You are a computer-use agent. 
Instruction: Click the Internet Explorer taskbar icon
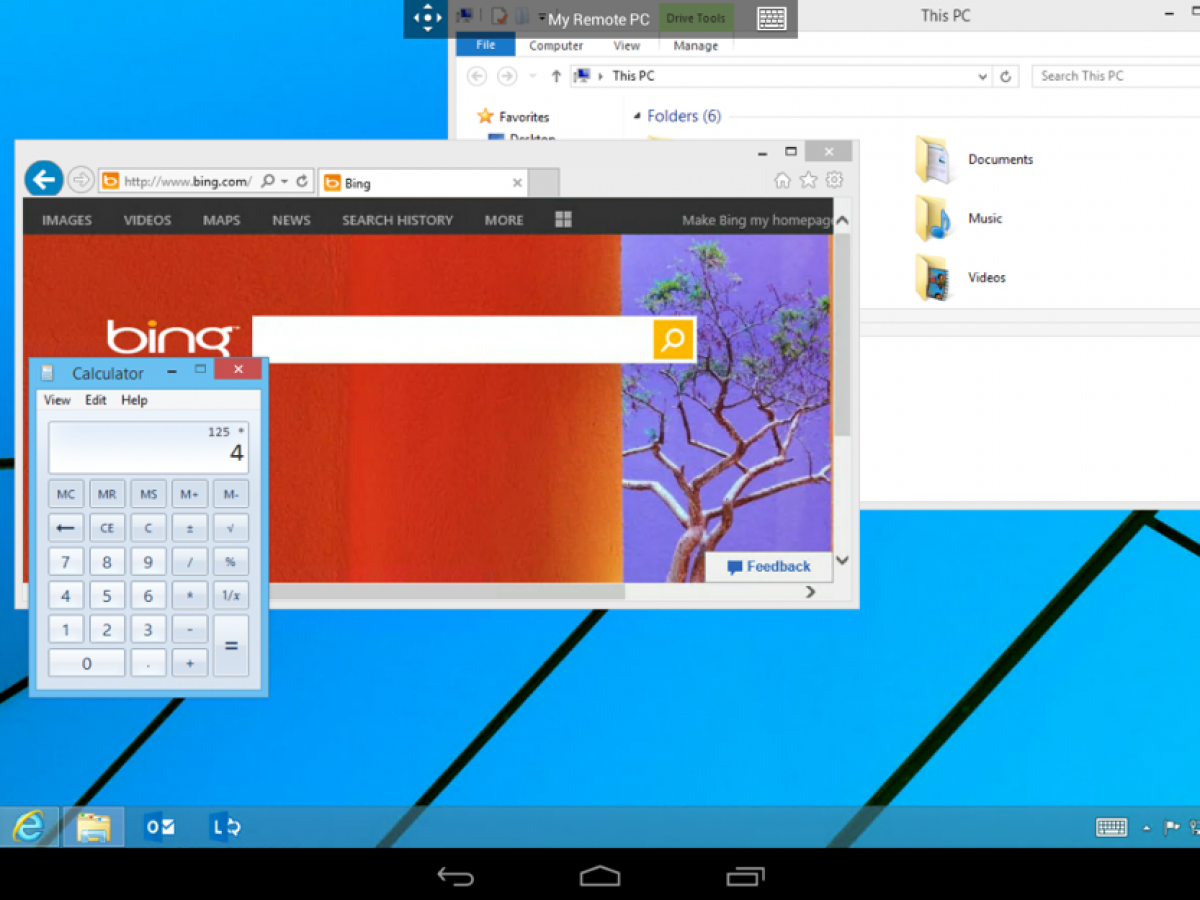29,827
